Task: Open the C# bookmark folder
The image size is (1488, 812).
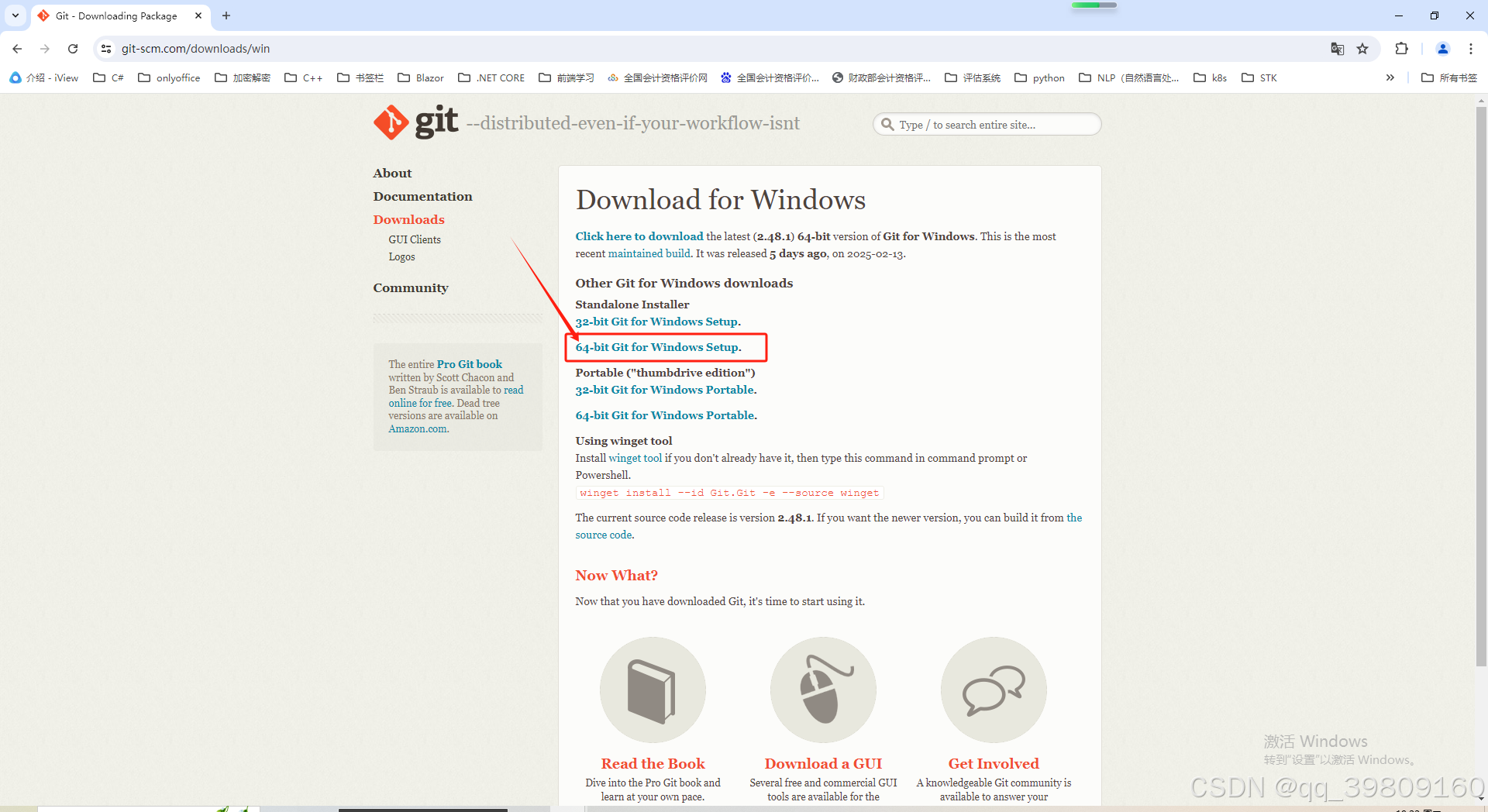Action: tap(108, 77)
